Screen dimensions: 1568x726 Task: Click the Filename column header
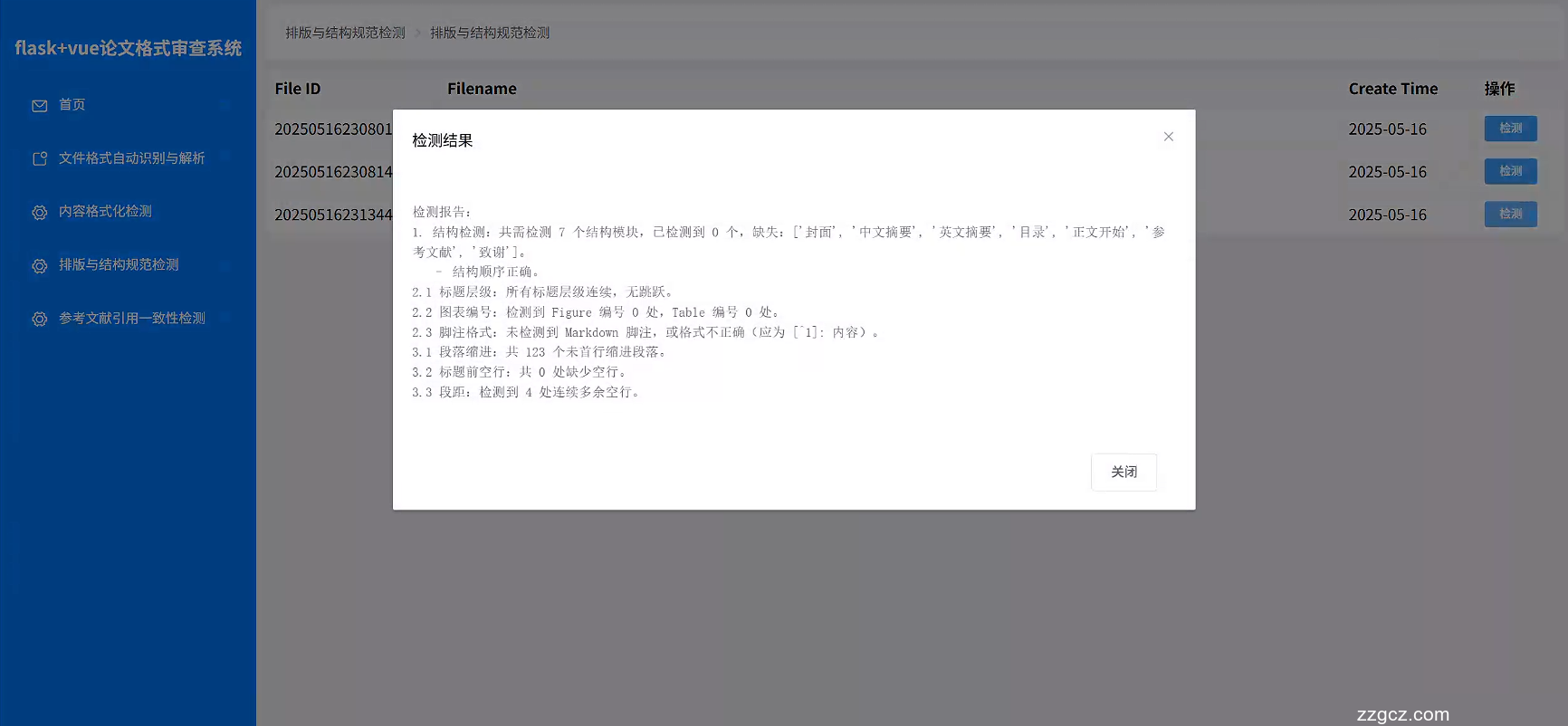point(482,89)
